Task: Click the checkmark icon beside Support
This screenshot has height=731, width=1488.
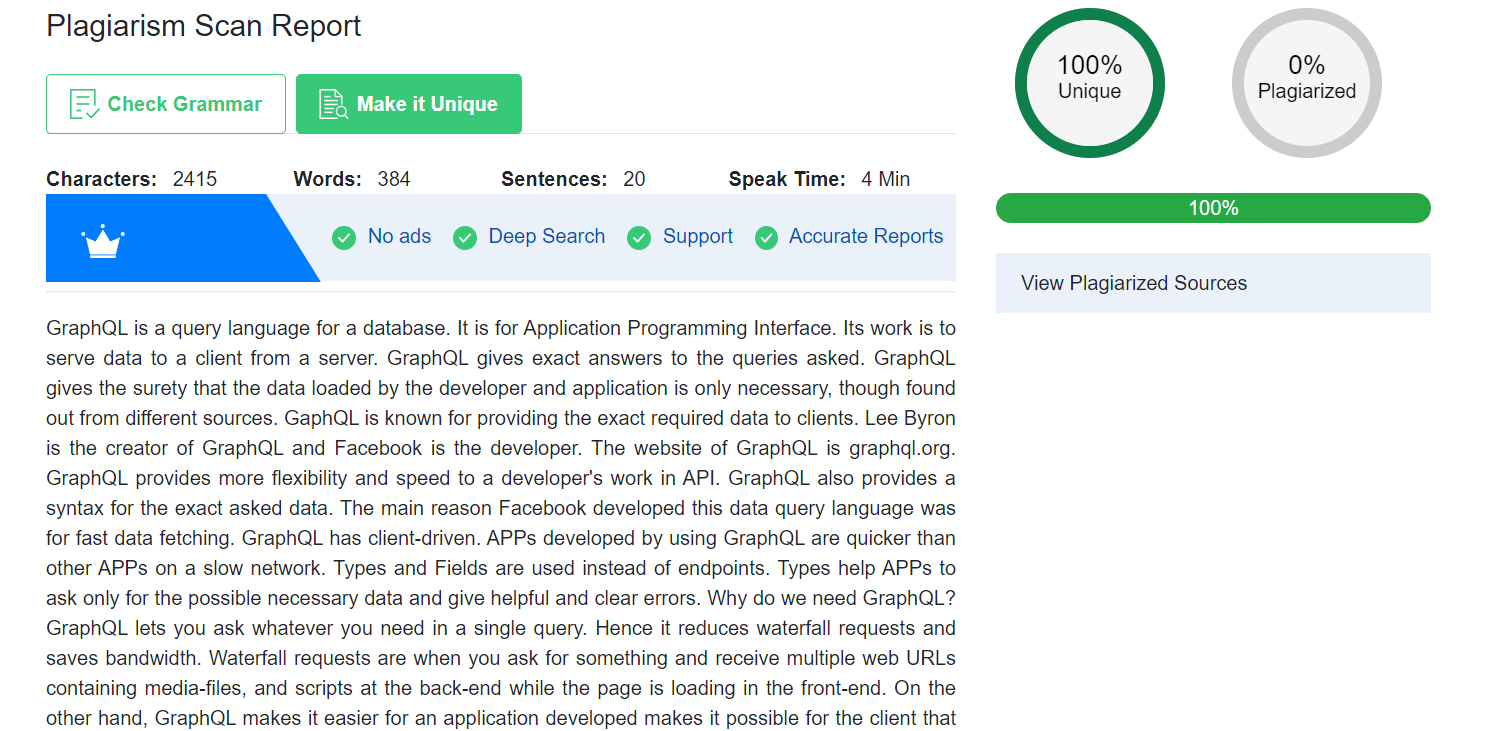Action: [x=639, y=238]
